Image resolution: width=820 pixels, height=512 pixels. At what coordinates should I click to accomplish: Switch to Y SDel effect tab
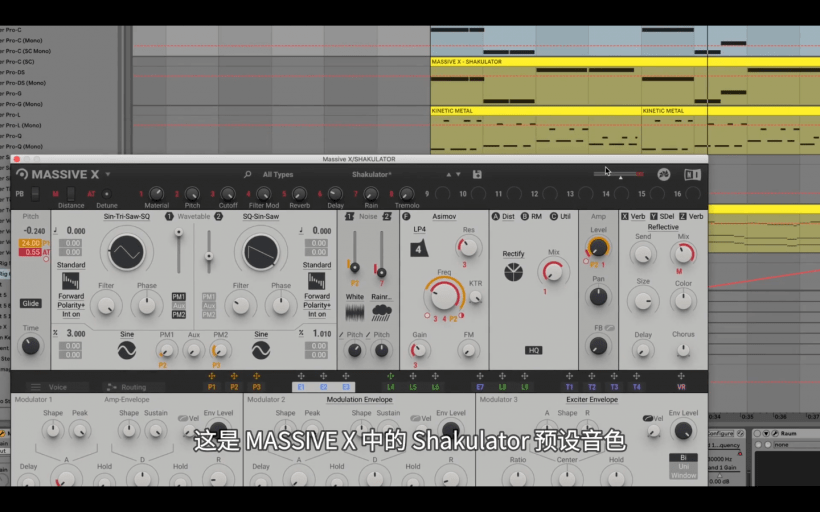pyautogui.click(x=662, y=217)
